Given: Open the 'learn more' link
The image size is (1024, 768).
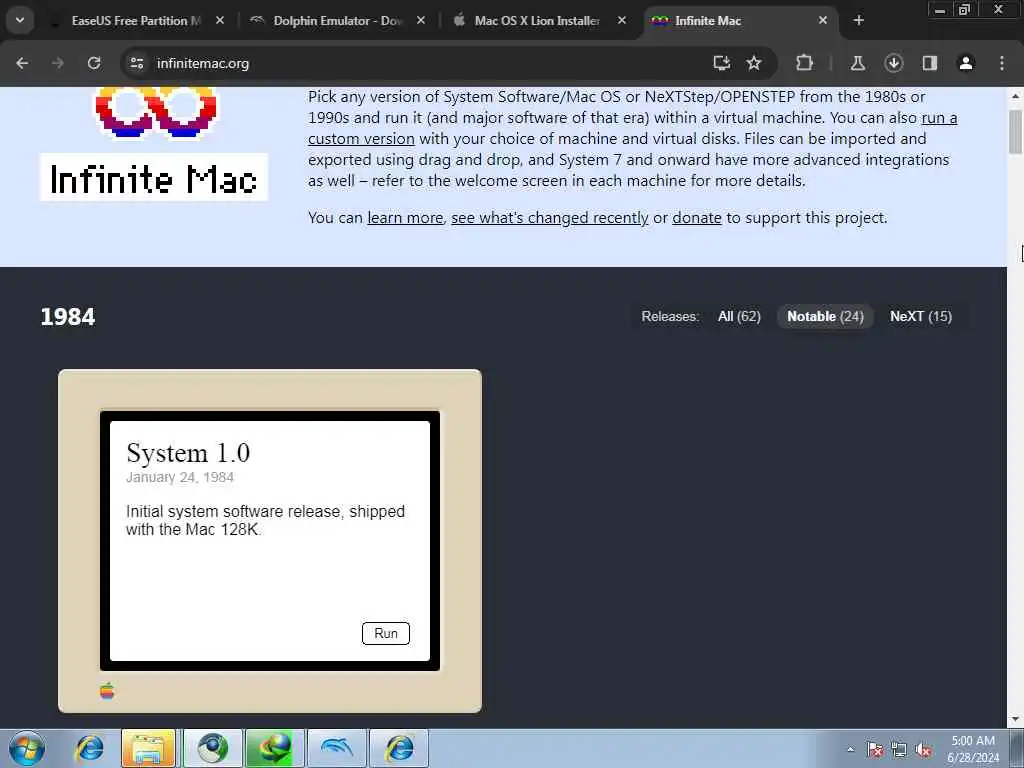Looking at the screenshot, I should point(405,217).
